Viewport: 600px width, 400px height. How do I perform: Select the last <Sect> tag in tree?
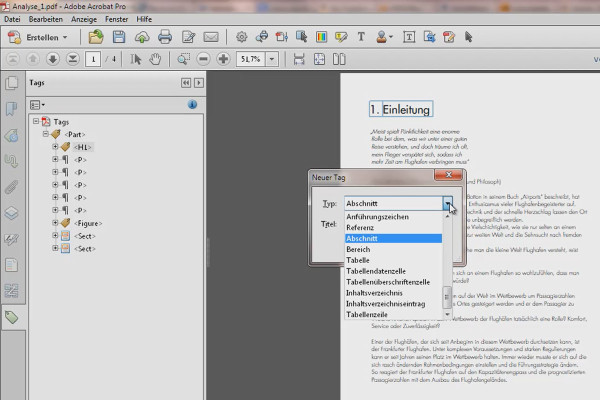click(x=85, y=249)
